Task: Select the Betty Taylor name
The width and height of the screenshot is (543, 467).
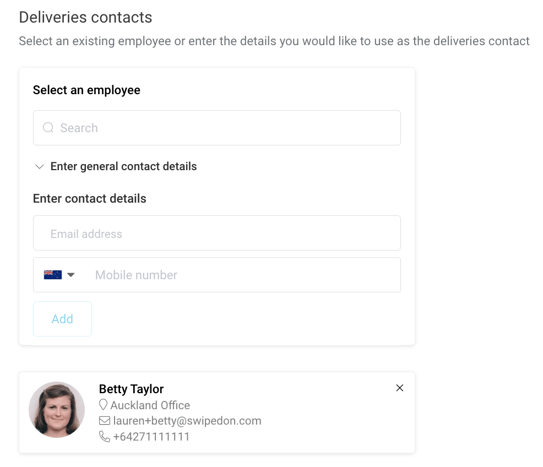Action: 131,389
